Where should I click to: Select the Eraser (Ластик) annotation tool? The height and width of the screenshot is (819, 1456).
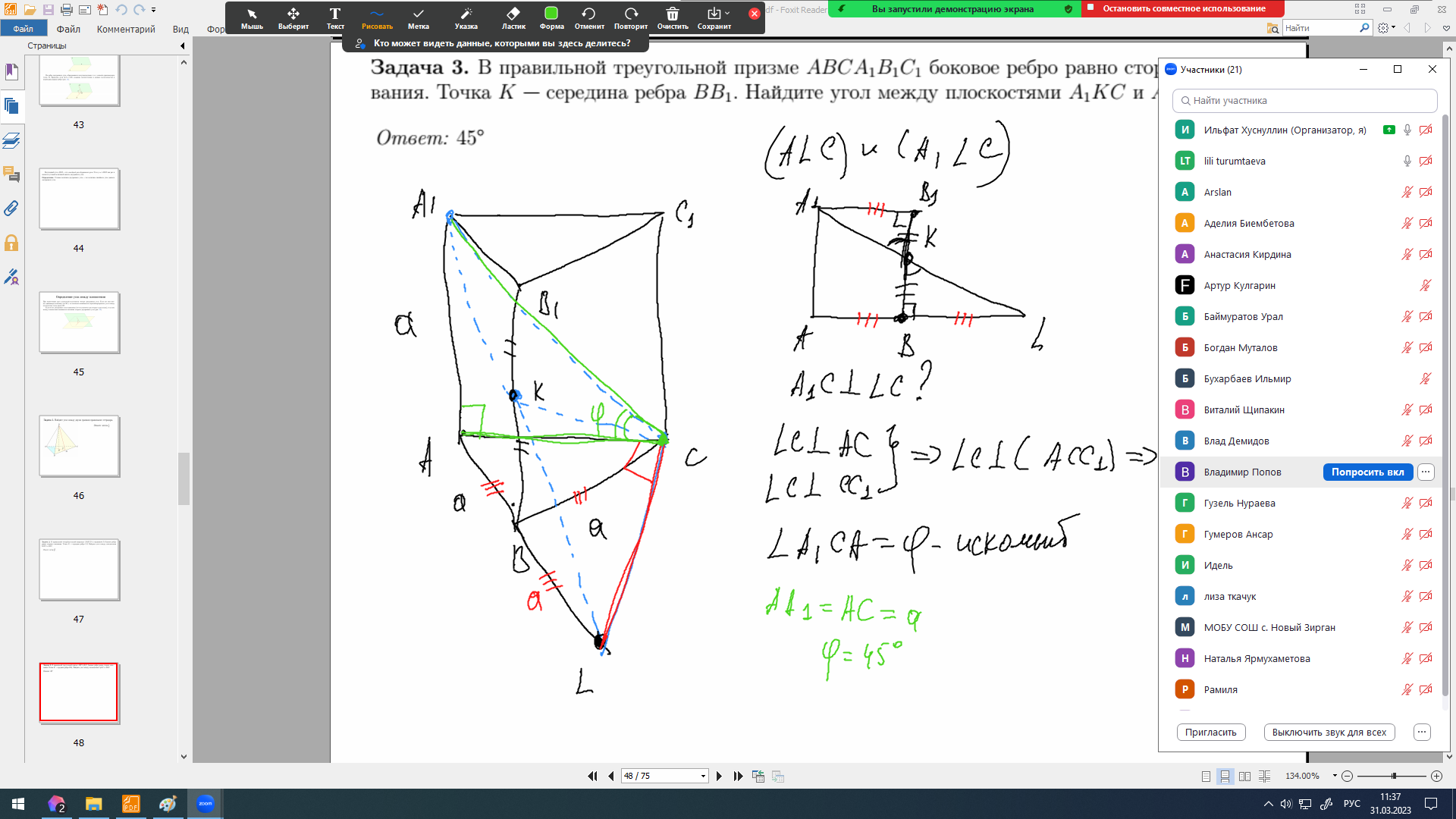[513, 17]
